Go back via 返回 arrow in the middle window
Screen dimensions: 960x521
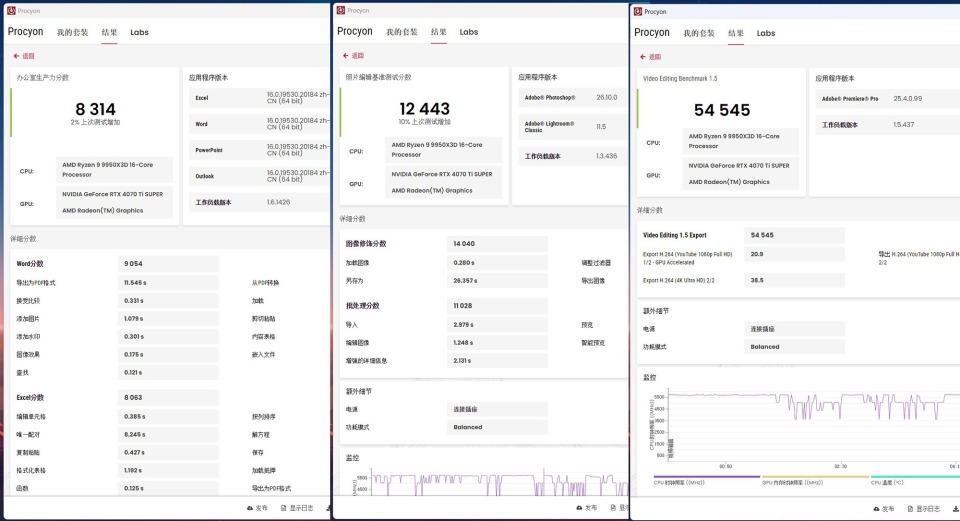[x=353, y=55]
